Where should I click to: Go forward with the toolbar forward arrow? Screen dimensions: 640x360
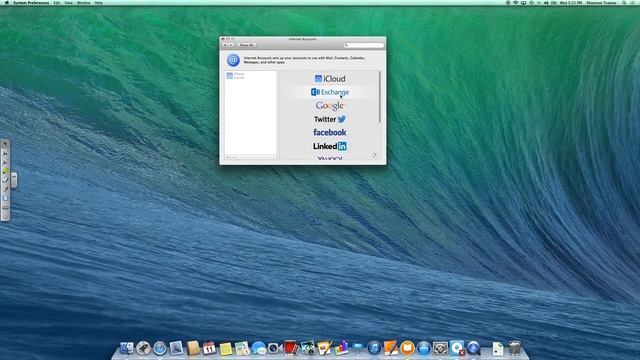click(231, 45)
